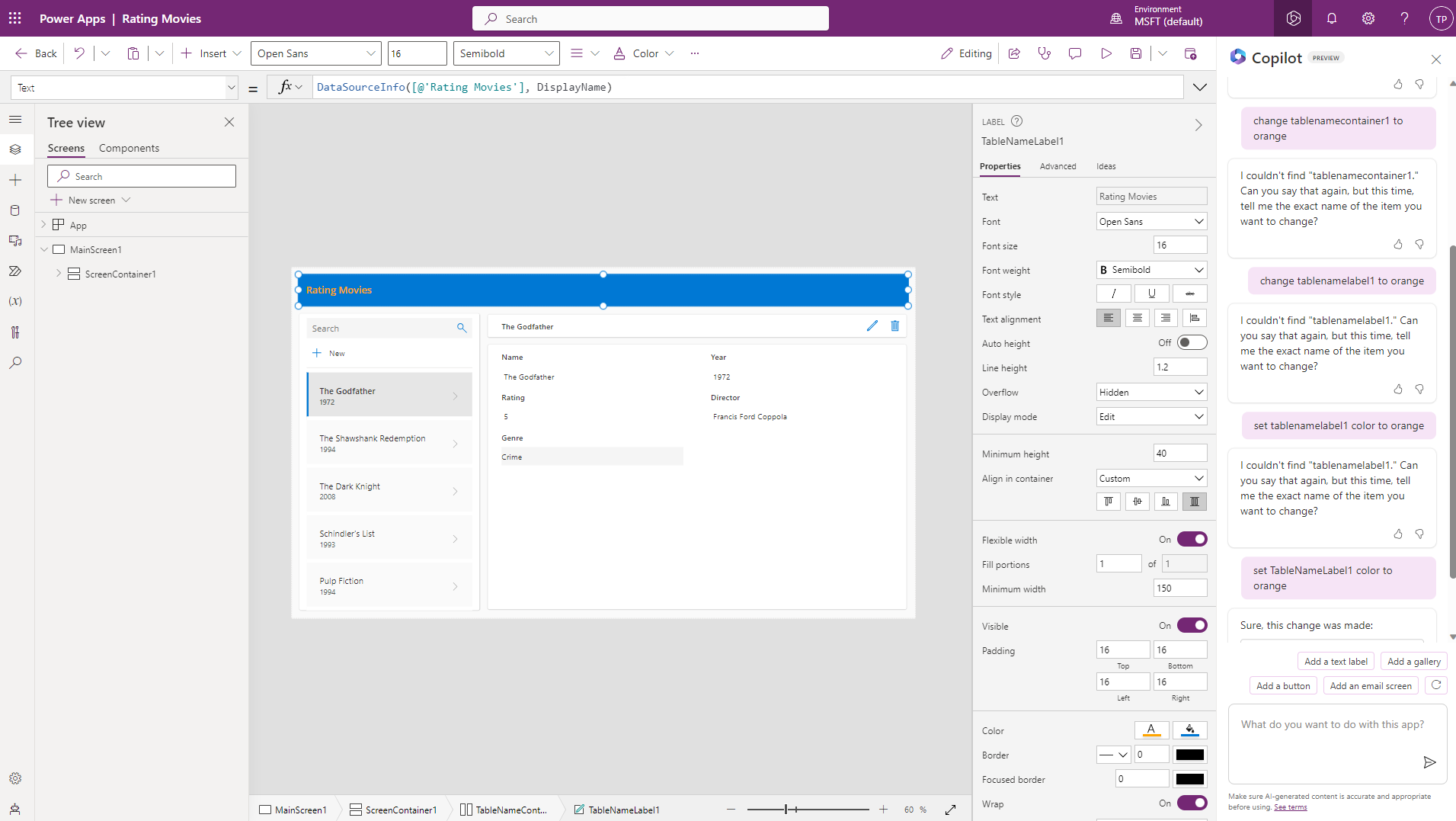Open the Overflow Hidden dropdown

(x=1151, y=393)
